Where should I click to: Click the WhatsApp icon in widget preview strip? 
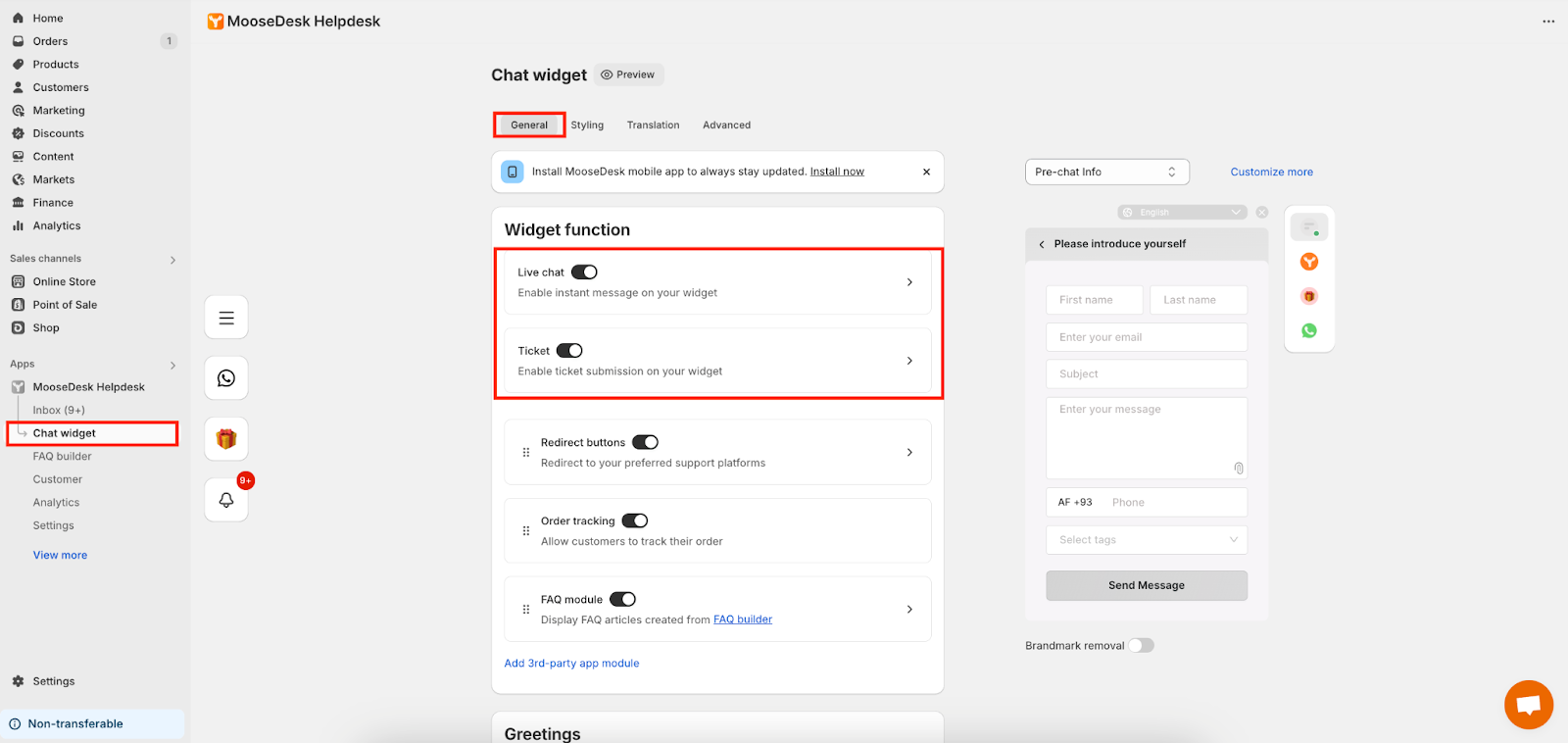1309,330
